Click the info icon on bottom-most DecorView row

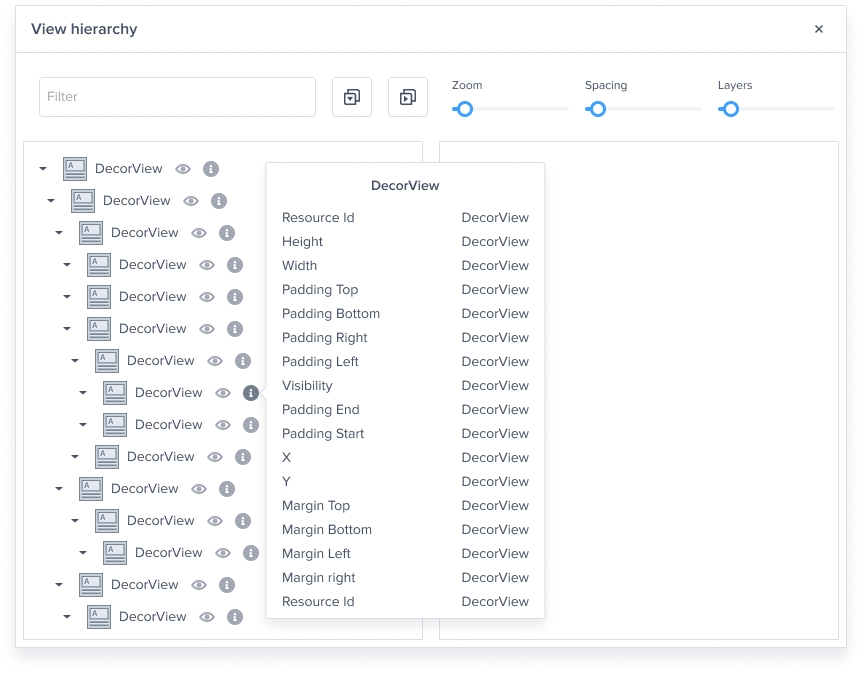pyautogui.click(x=235, y=617)
